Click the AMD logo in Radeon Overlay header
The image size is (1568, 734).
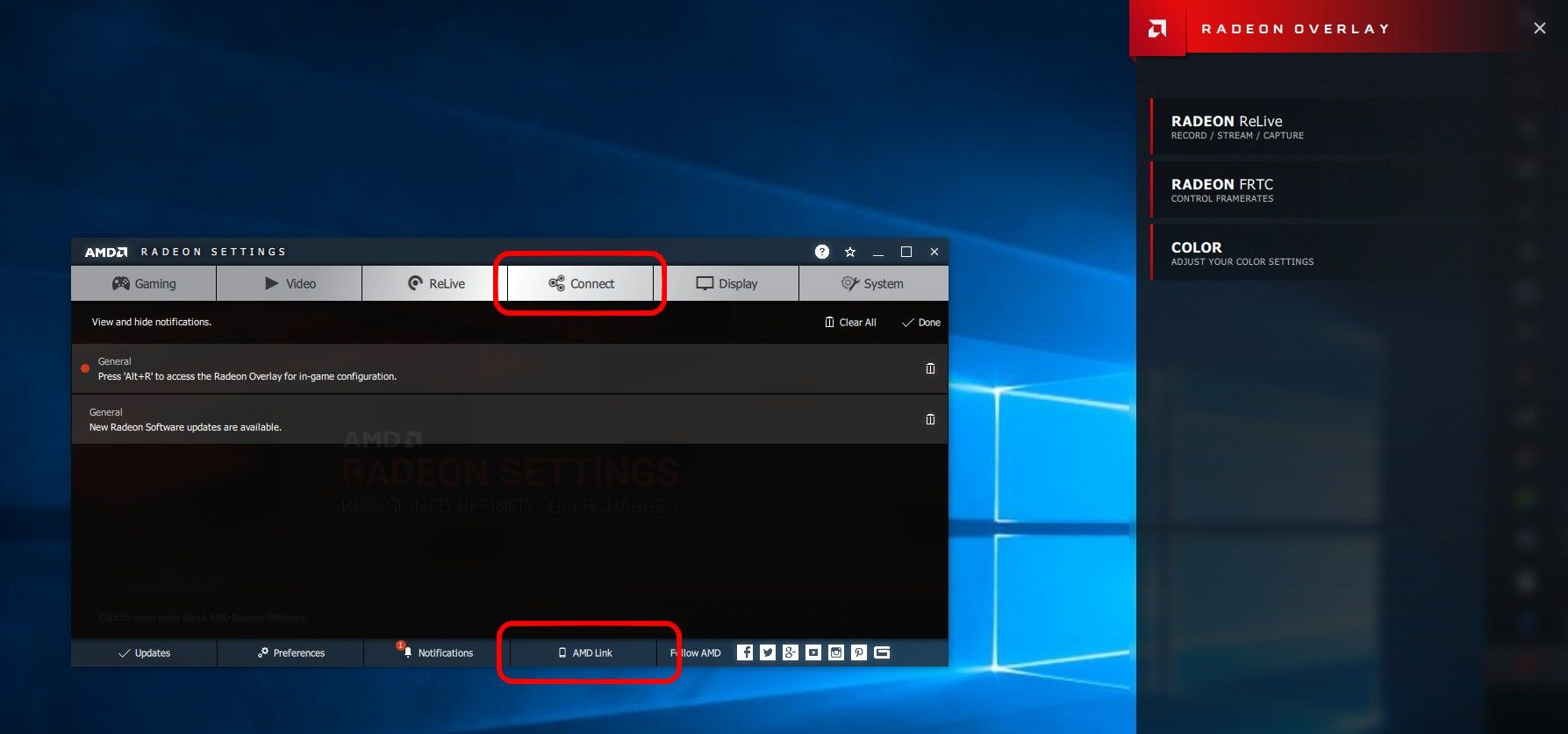click(1157, 29)
